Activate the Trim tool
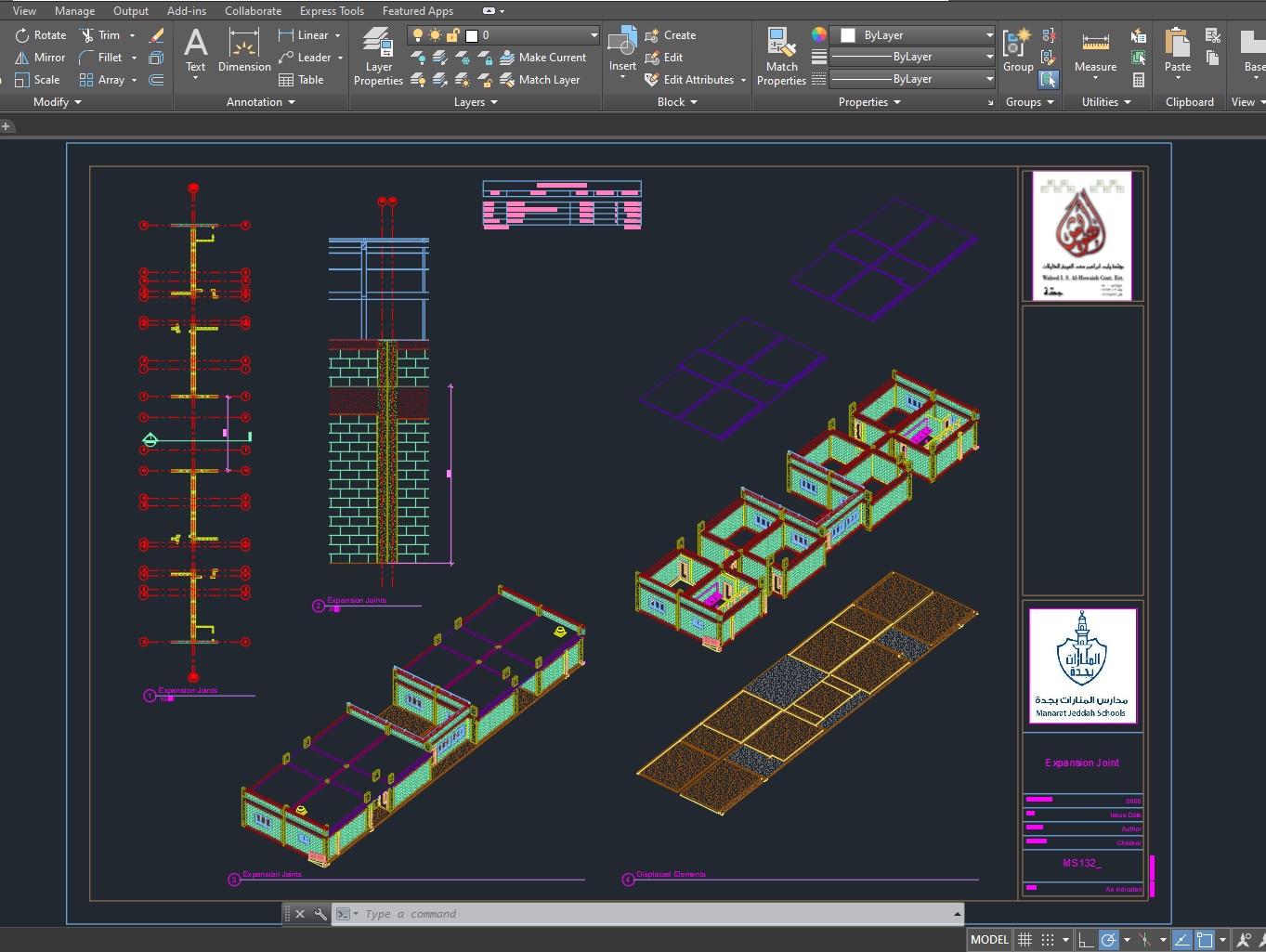Image resolution: width=1266 pixels, height=952 pixels. (x=101, y=35)
